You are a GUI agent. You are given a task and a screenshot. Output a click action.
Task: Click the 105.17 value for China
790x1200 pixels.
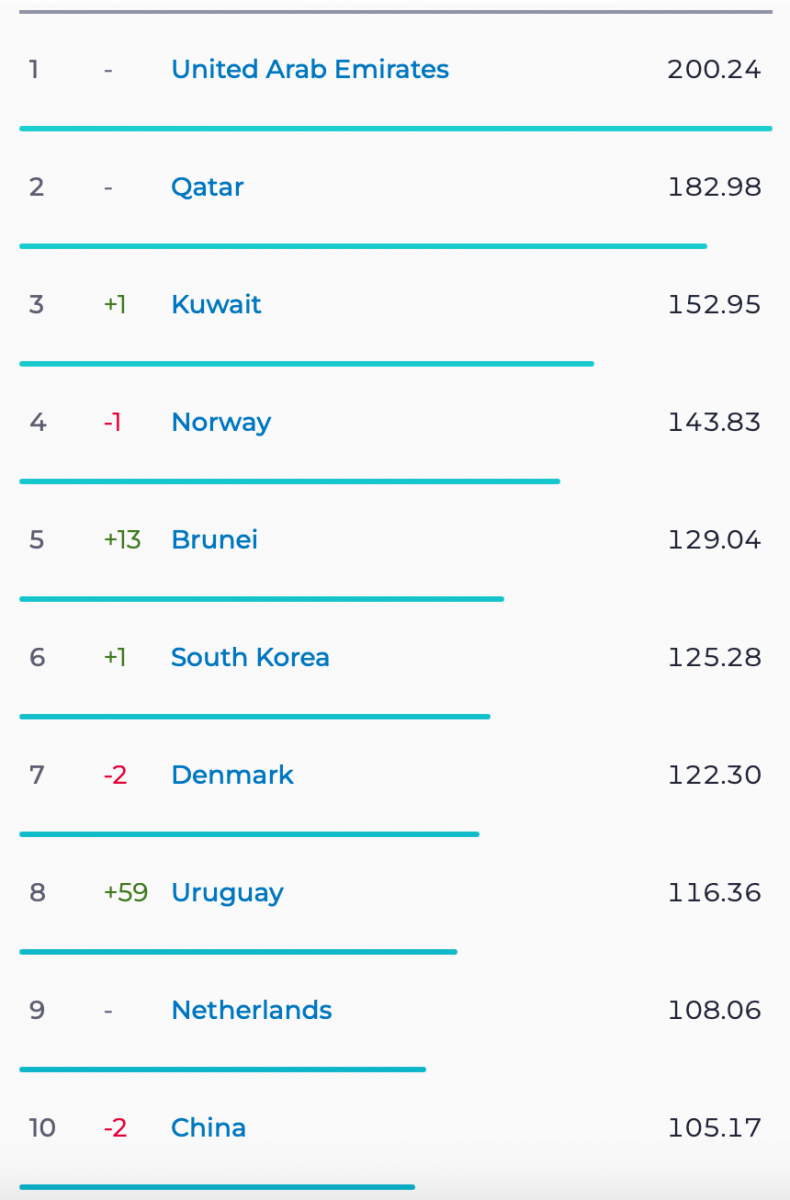point(714,1128)
